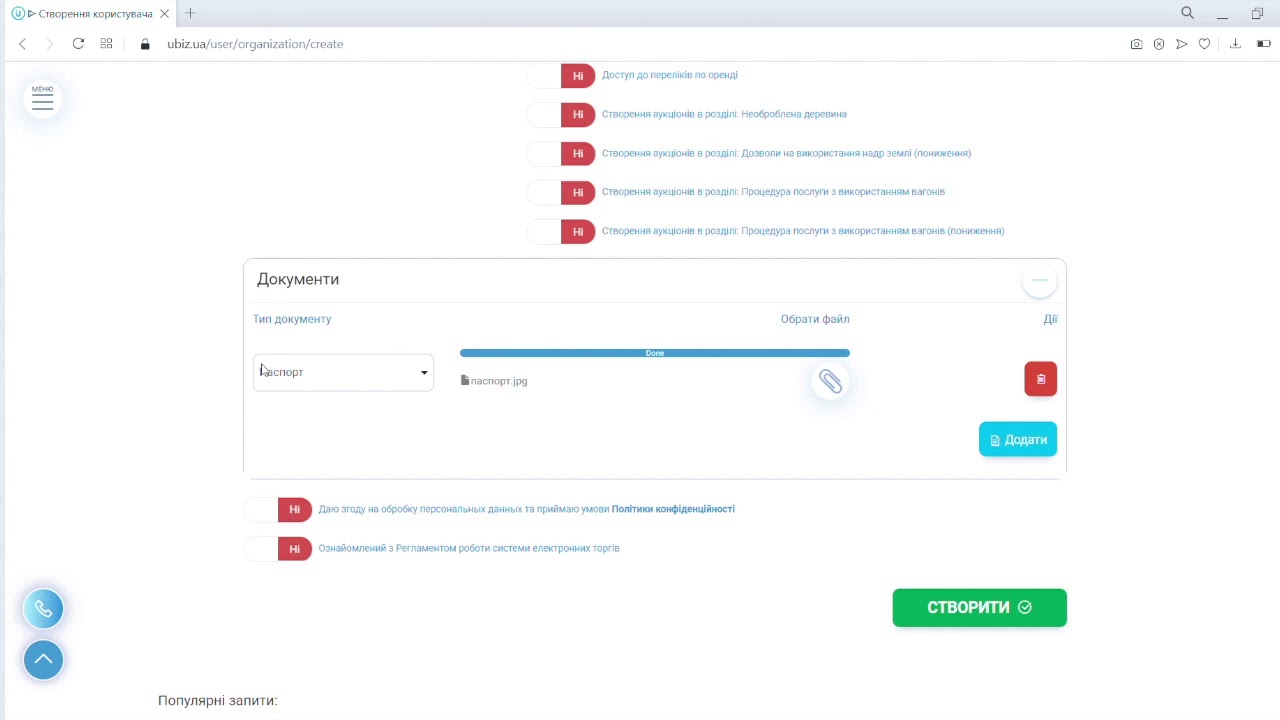Click the padlock site security icon
This screenshot has height=720, width=1280.
[x=145, y=44]
